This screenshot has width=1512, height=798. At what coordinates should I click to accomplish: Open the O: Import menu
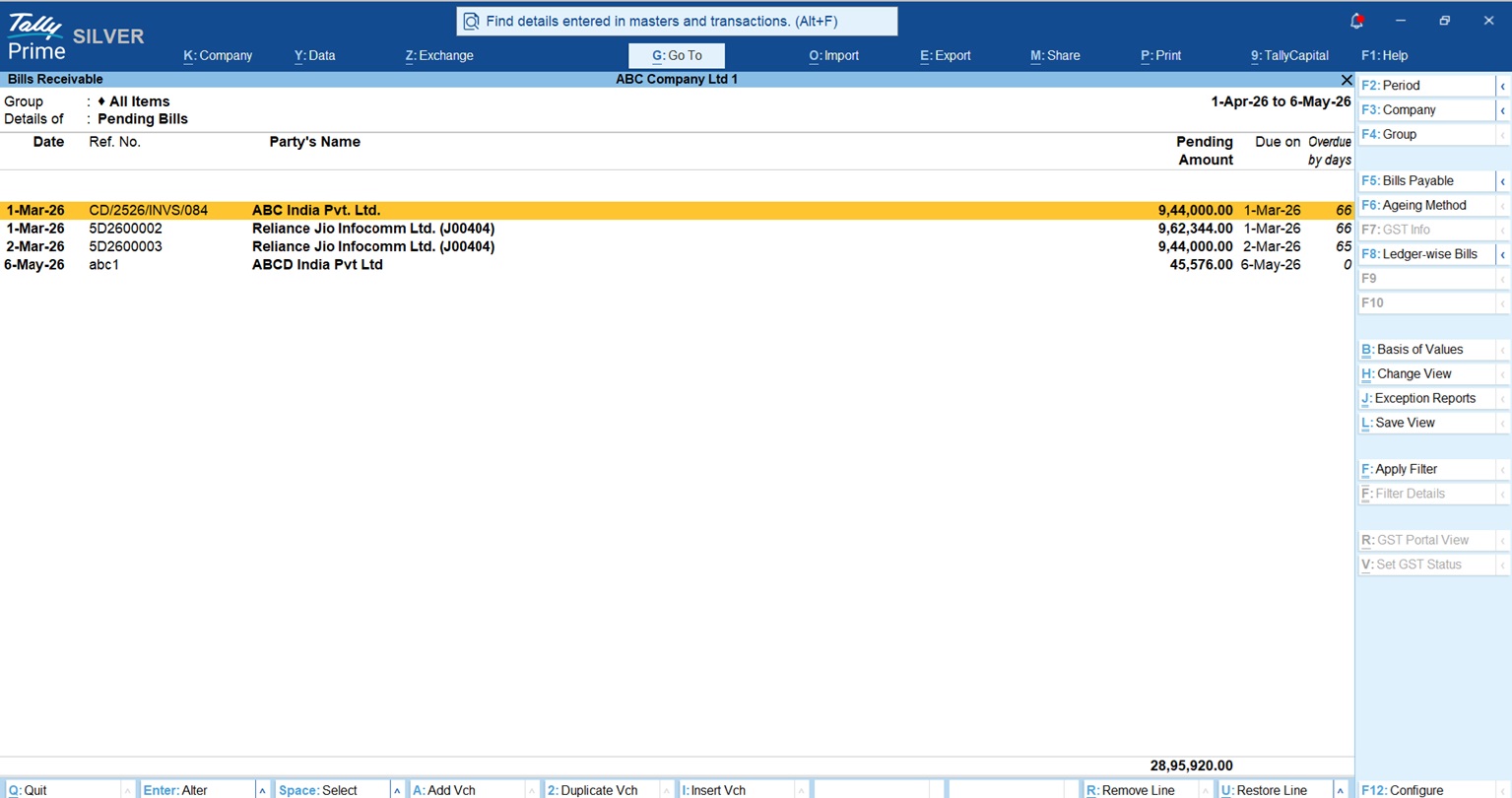click(x=834, y=56)
